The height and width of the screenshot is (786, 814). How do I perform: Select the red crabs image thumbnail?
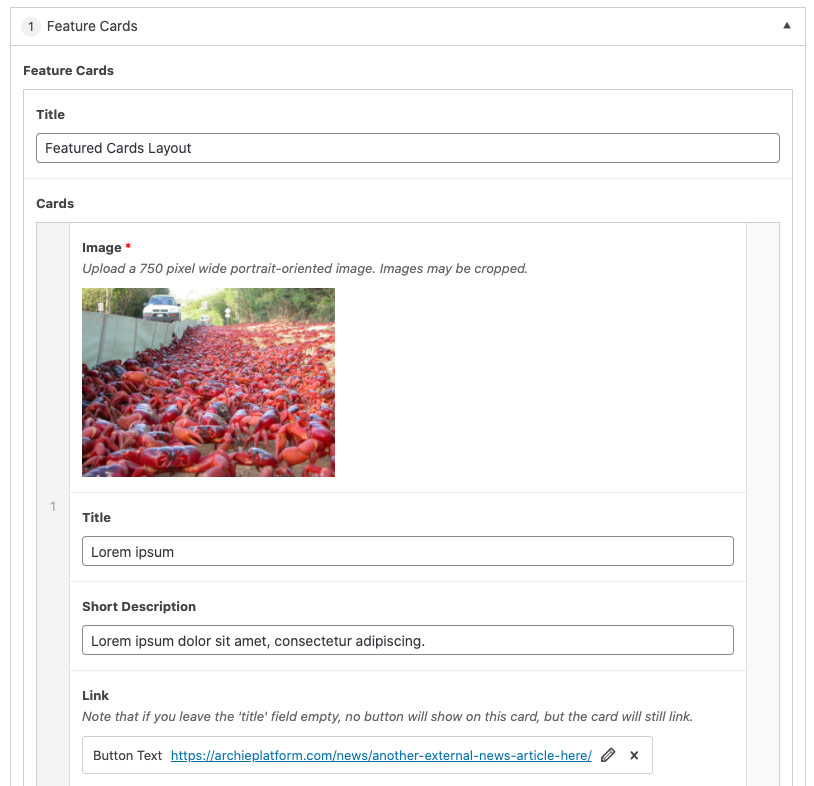pyautogui.click(x=208, y=382)
